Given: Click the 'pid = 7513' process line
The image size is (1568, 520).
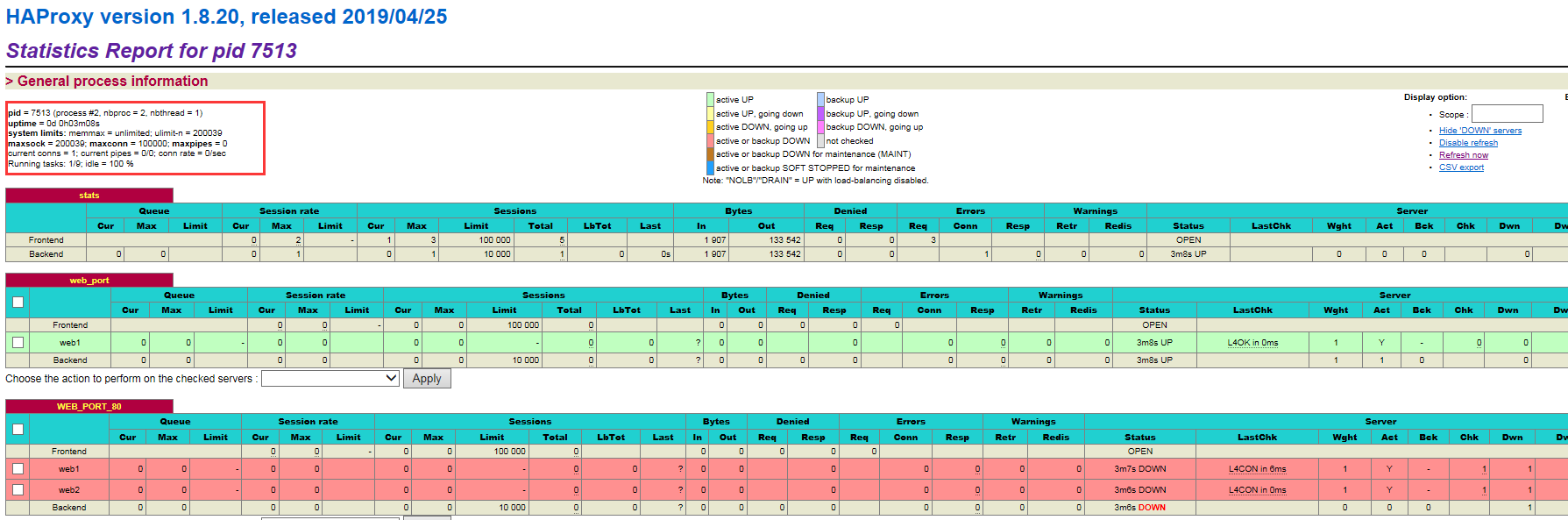Looking at the screenshot, I should 105,113.
